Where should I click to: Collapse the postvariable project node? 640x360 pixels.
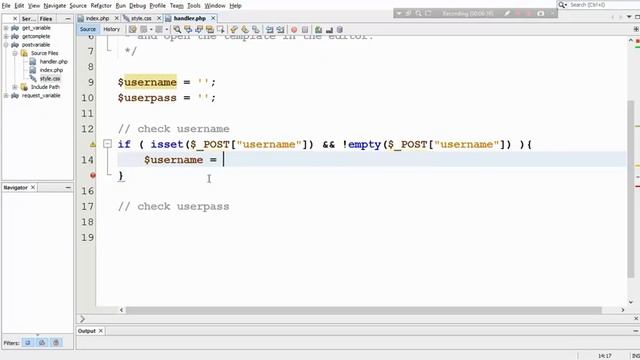tap(6, 45)
